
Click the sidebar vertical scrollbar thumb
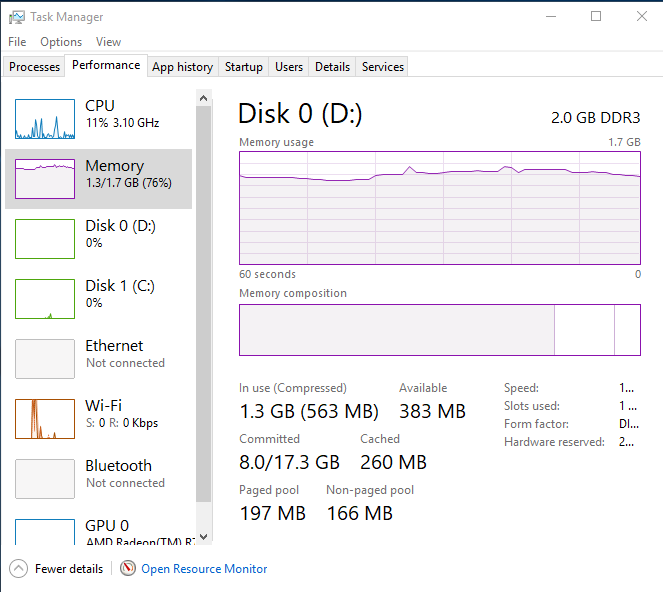[x=204, y=300]
